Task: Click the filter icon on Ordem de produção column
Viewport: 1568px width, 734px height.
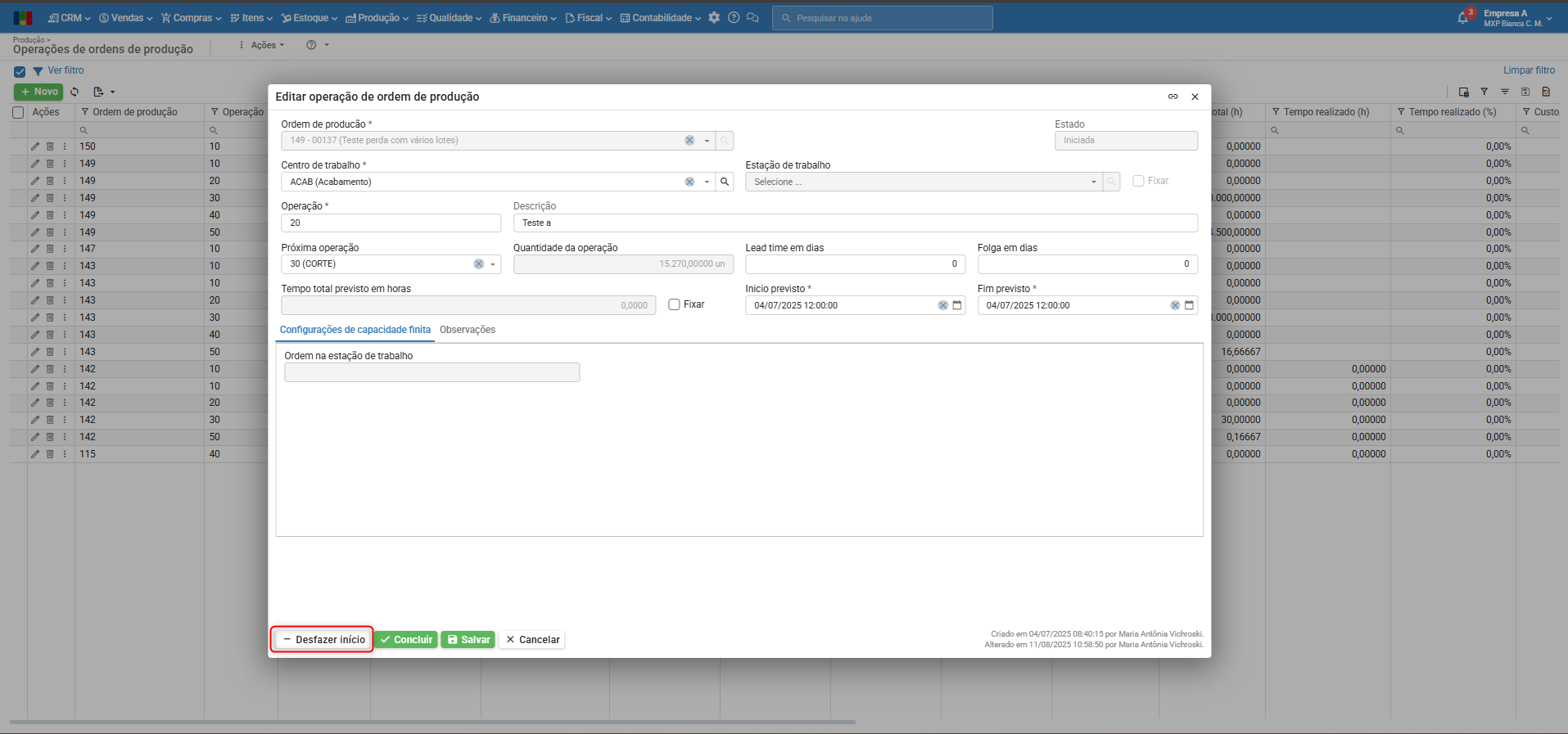Action: 85,112
